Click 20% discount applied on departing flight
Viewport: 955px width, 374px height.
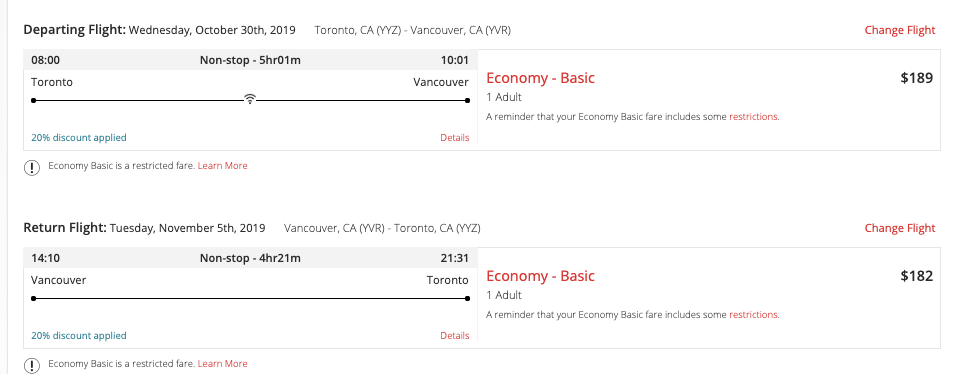(79, 138)
